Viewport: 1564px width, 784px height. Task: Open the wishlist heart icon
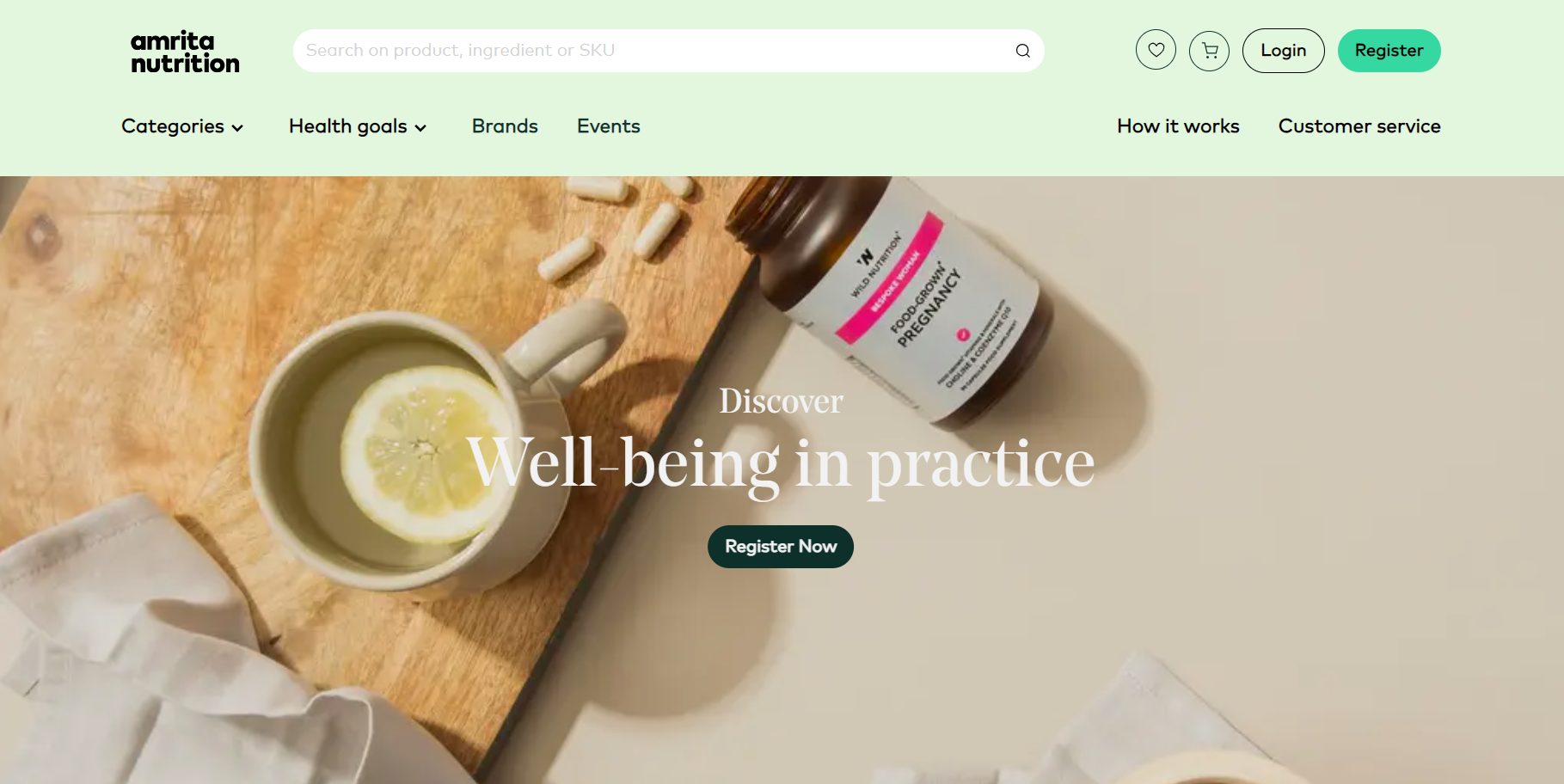(x=1156, y=50)
